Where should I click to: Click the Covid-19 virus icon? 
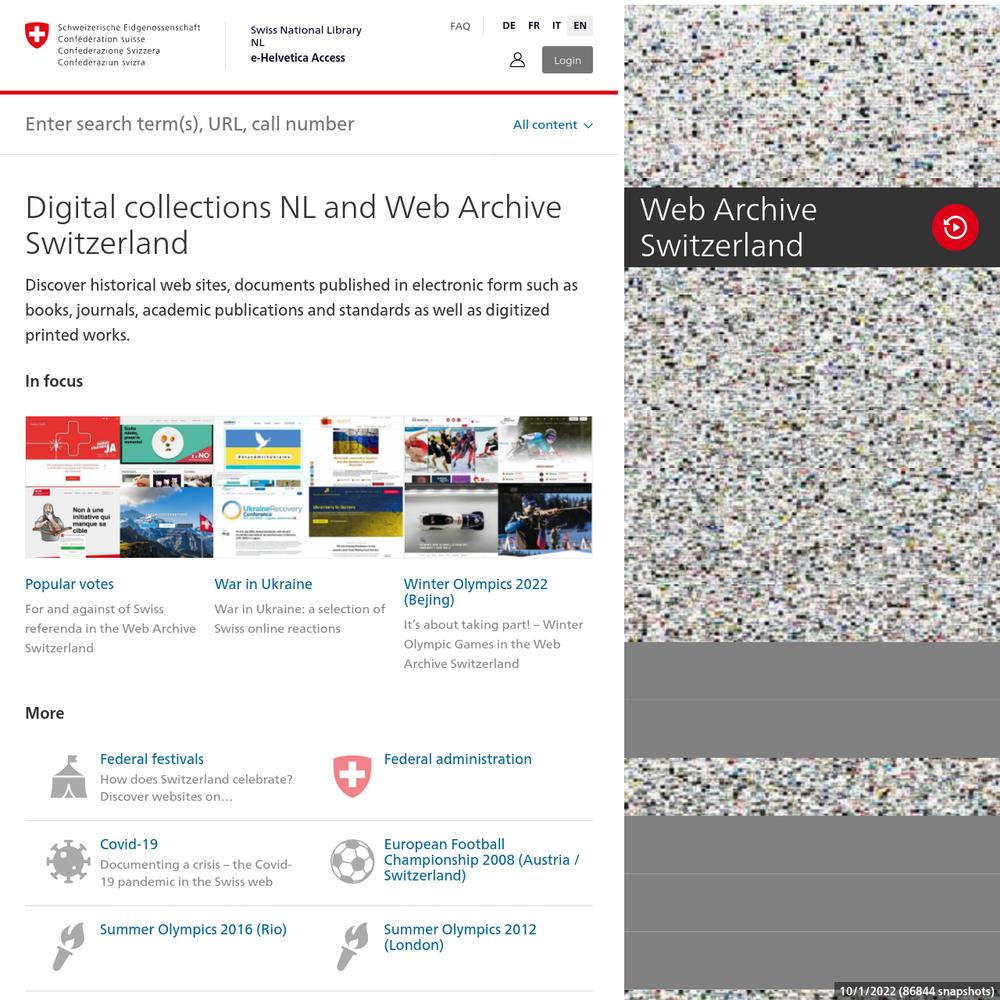click(x=68, y=862)
